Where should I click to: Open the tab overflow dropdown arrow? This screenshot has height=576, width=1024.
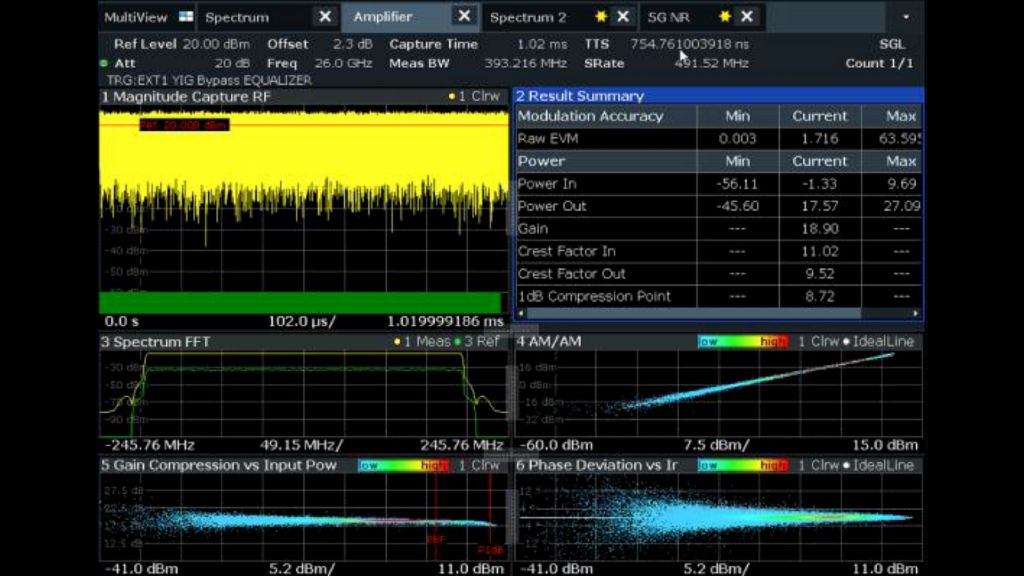coord(906,17)
